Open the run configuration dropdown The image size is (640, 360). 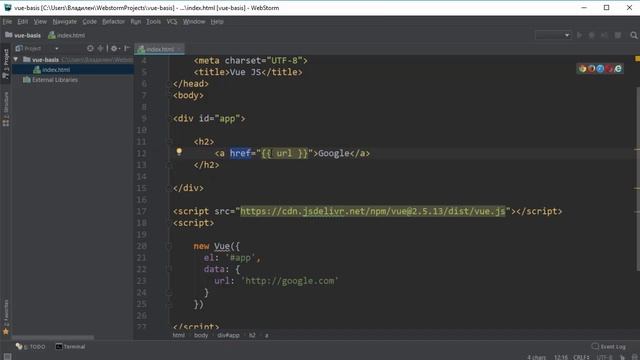point(553,36)
